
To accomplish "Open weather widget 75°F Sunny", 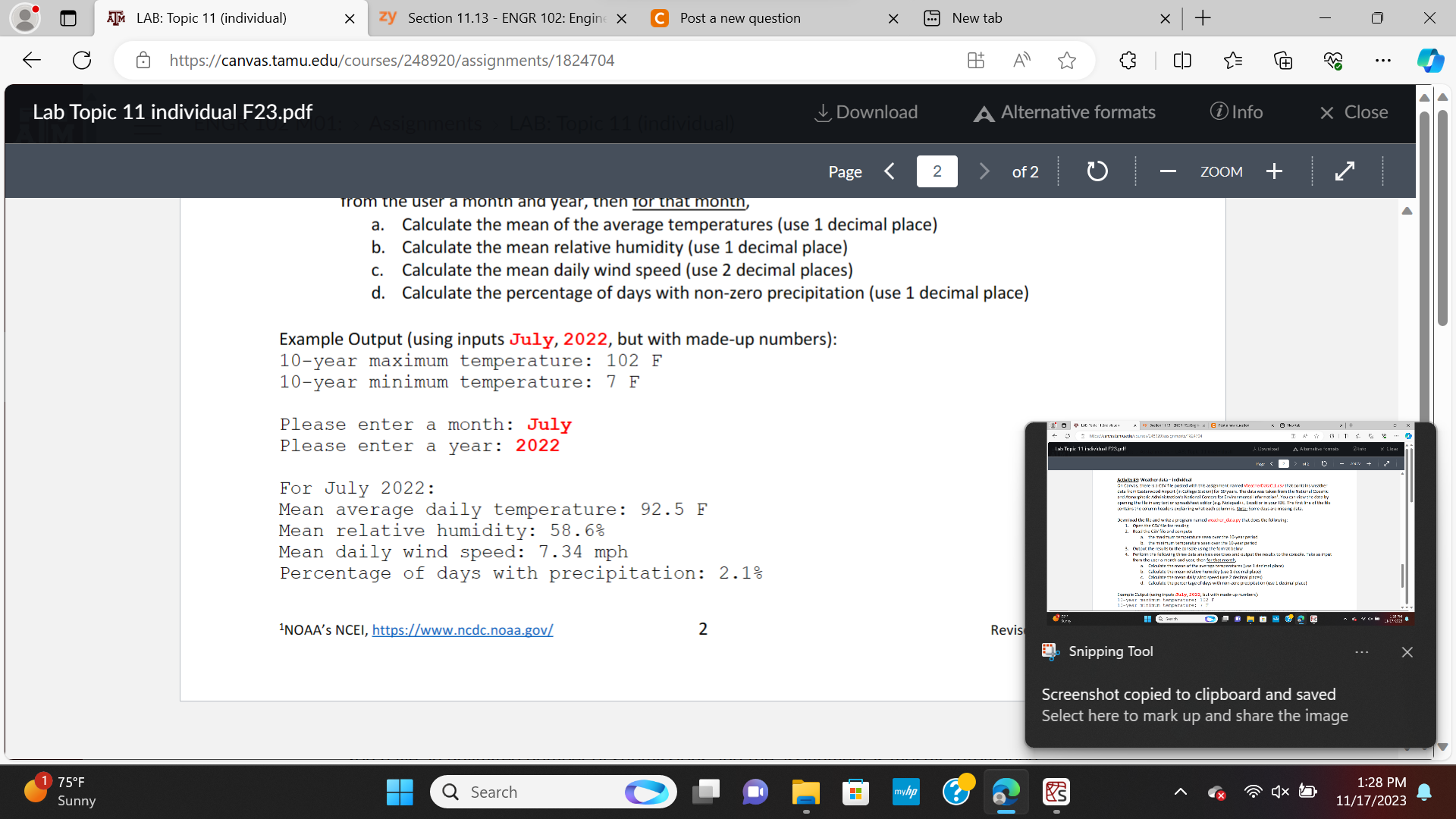I will click(61, 792).
